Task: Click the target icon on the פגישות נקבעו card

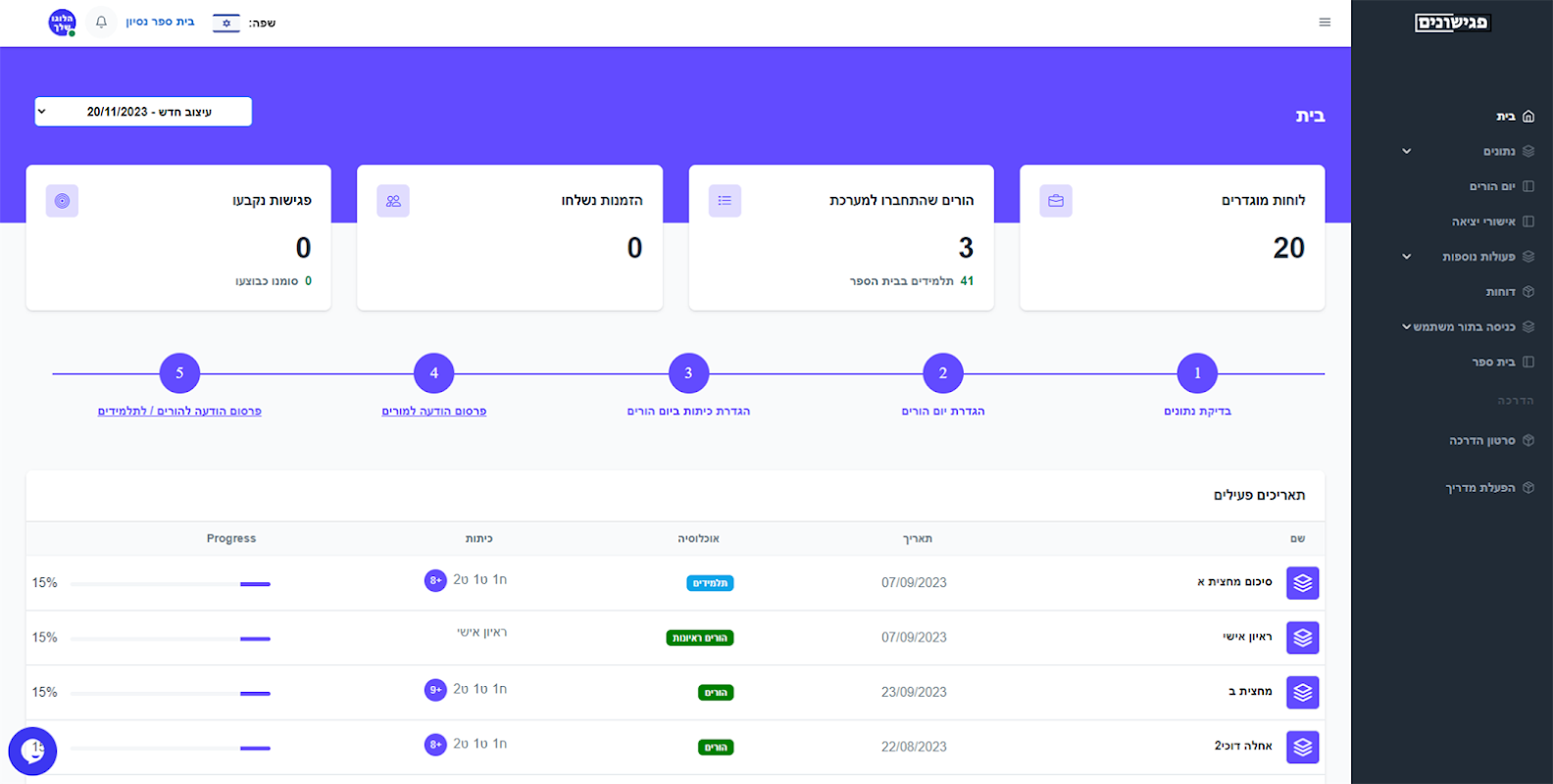Action: tap(62, 201)
